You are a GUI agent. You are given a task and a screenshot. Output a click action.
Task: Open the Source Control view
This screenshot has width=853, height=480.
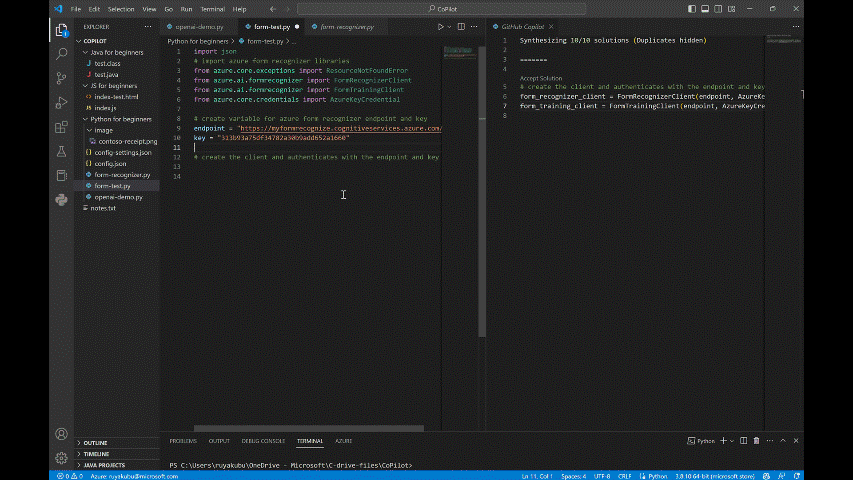(61, 77)
